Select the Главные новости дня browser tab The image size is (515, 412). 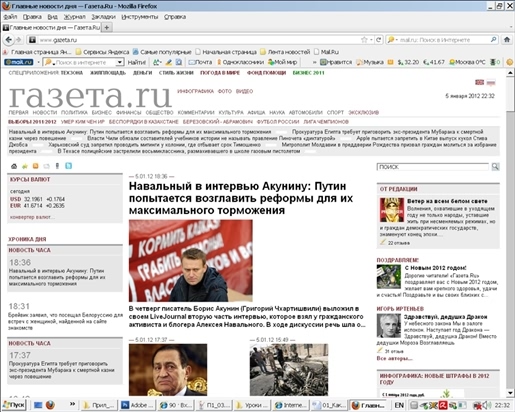(x=52, y=28)
